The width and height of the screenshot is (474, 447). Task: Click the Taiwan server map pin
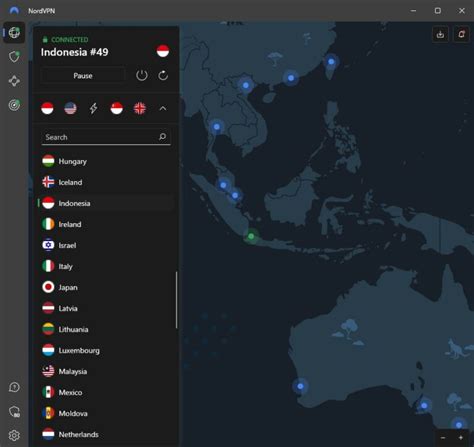(331, 62)
